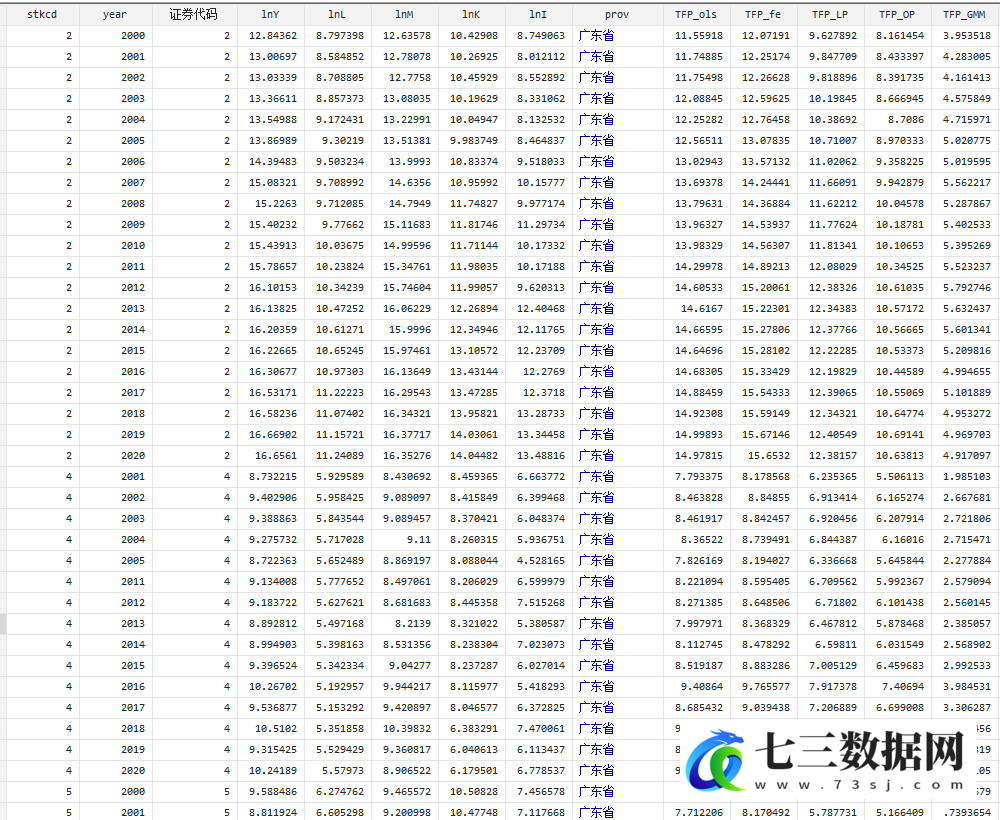Click the TFP_LP column header

coord(830,14)
